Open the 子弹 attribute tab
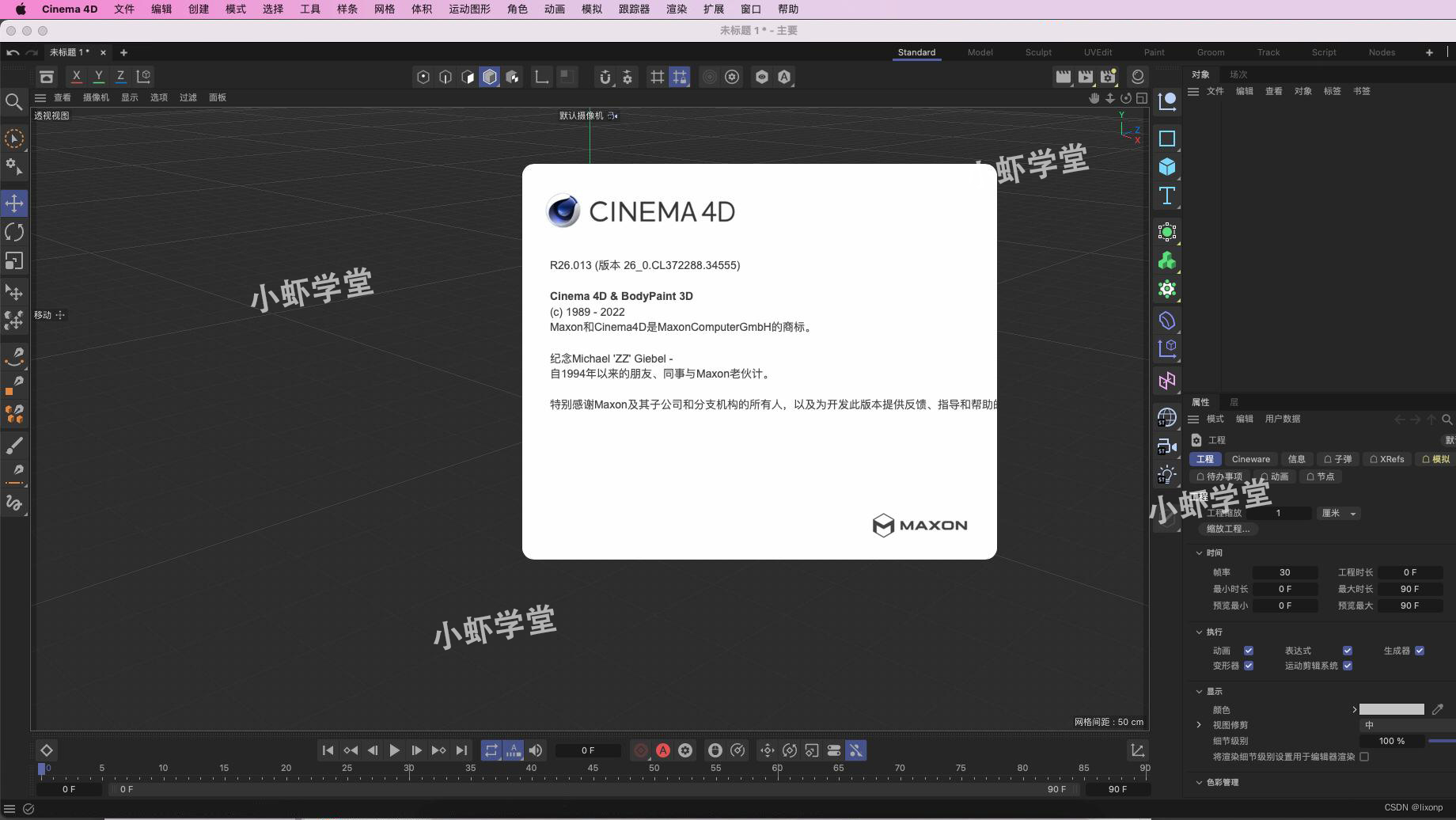This screenshot has height=820, width=1456. (1337, 459)
